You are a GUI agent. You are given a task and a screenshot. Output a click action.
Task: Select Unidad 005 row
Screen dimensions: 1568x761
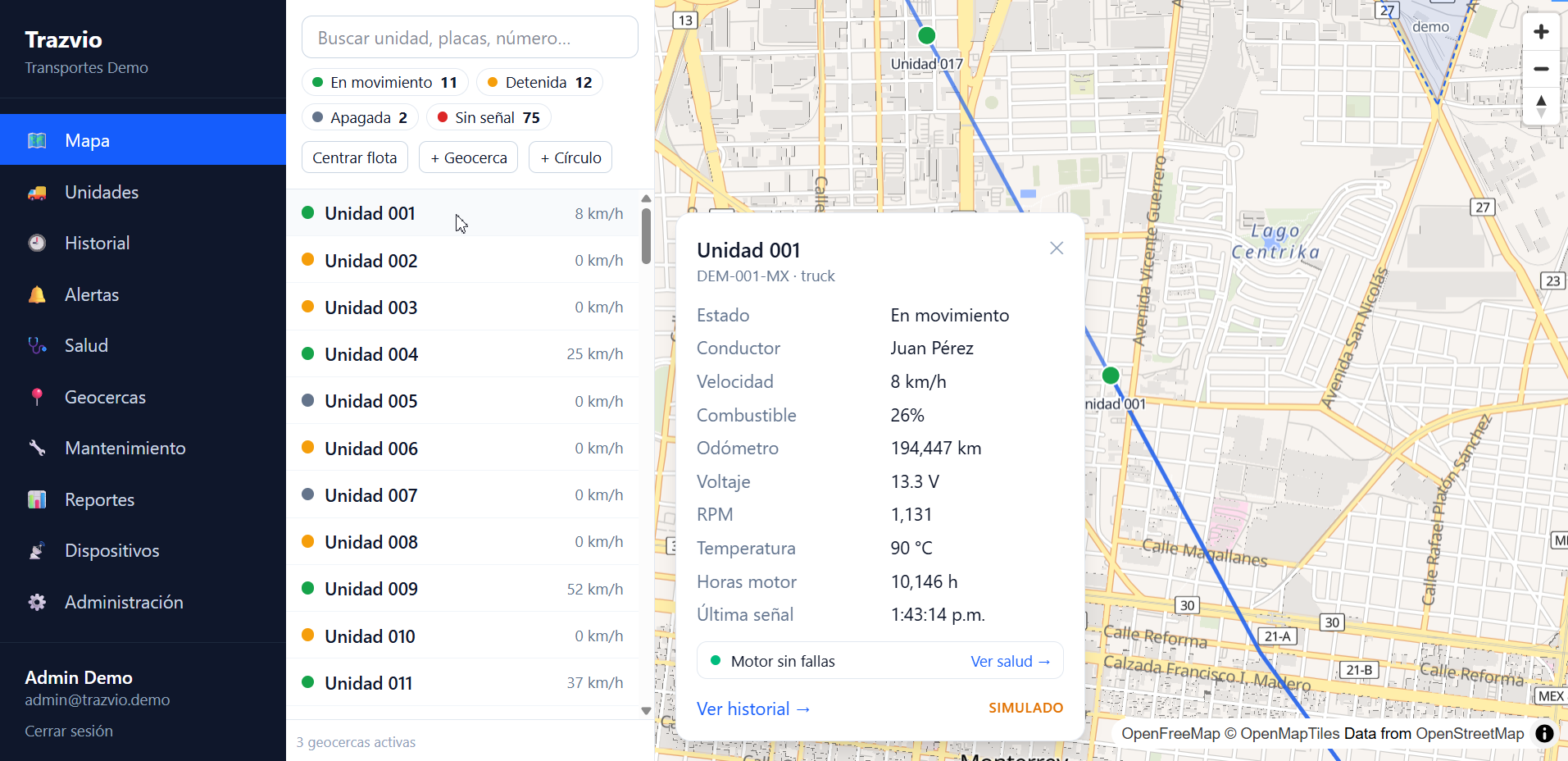[x=463, y=400]
